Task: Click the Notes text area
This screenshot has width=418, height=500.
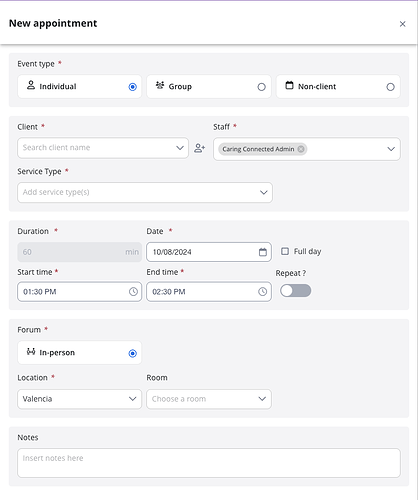Action: (x=209, y=463)
